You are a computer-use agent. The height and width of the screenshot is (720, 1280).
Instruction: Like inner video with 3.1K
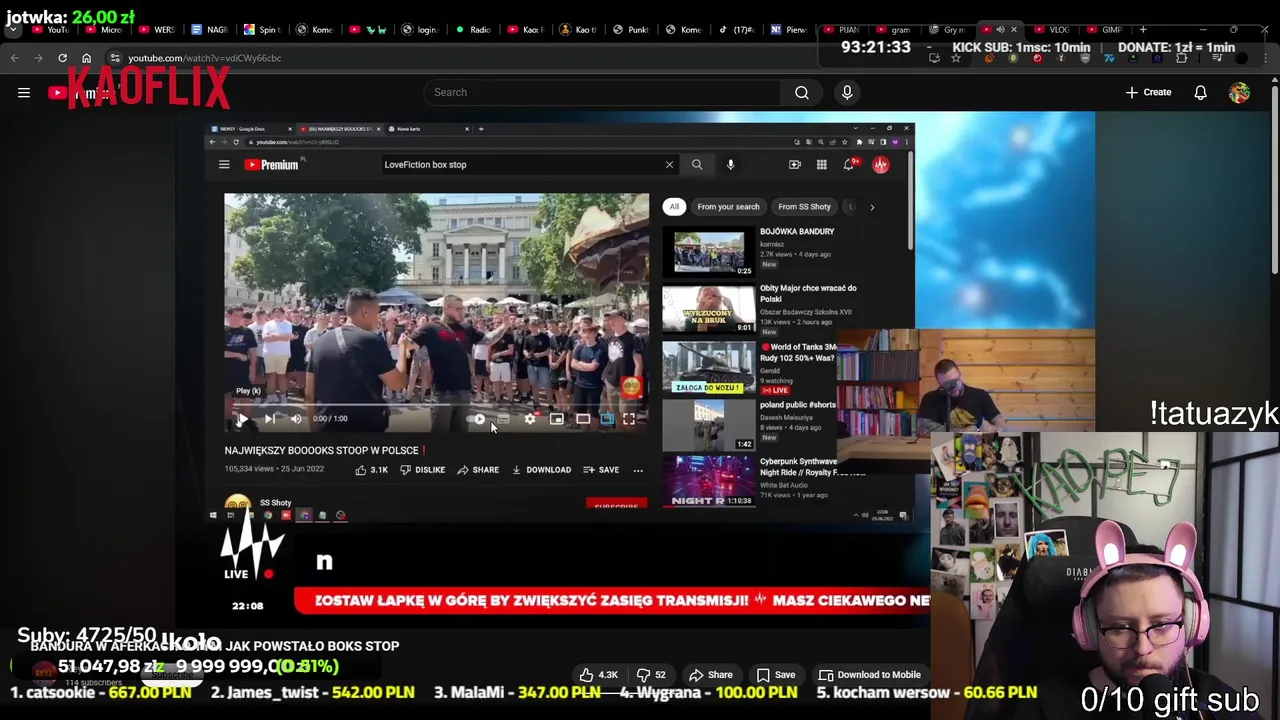click(371, 470)
